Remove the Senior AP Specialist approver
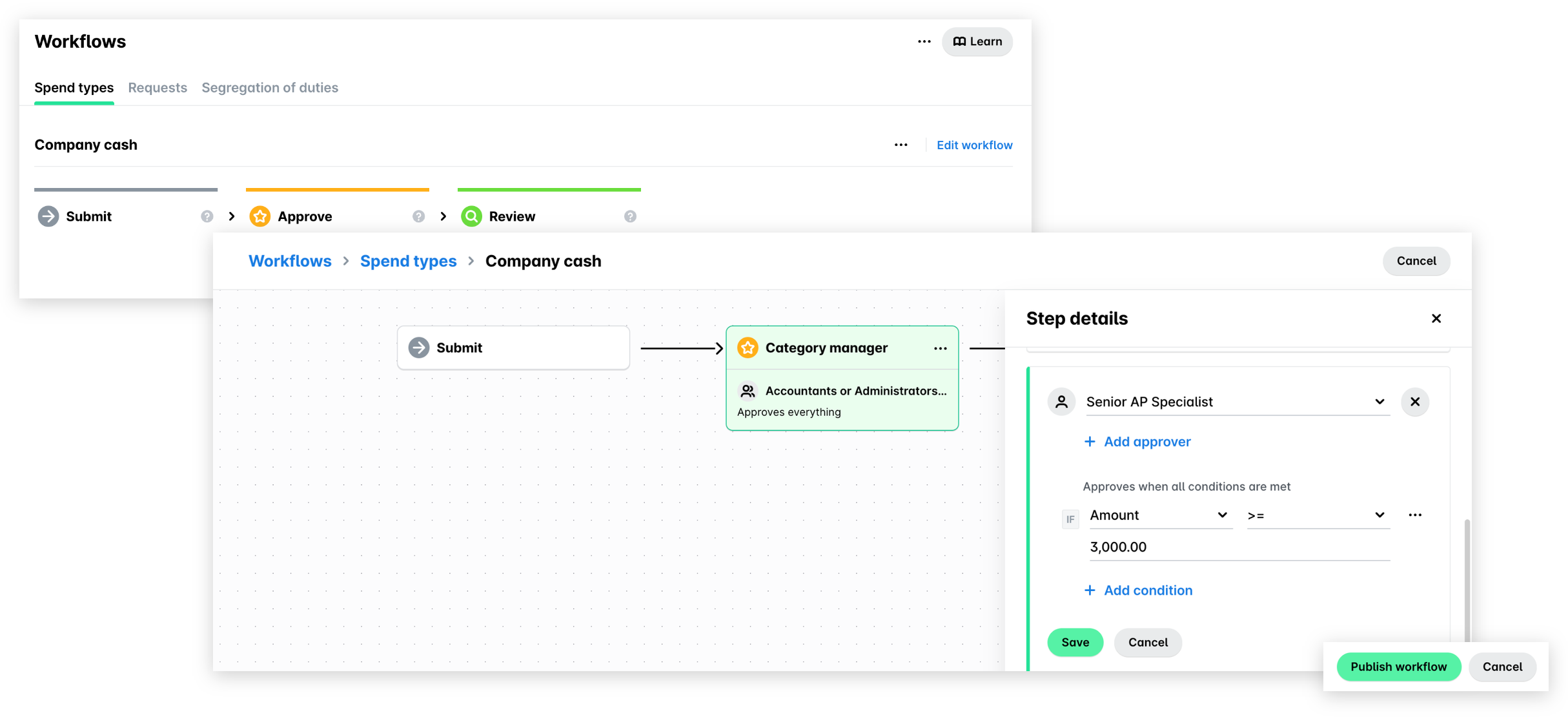Screen dimensions: 1568x717 pyautogui.click(x=1415, y=402)
